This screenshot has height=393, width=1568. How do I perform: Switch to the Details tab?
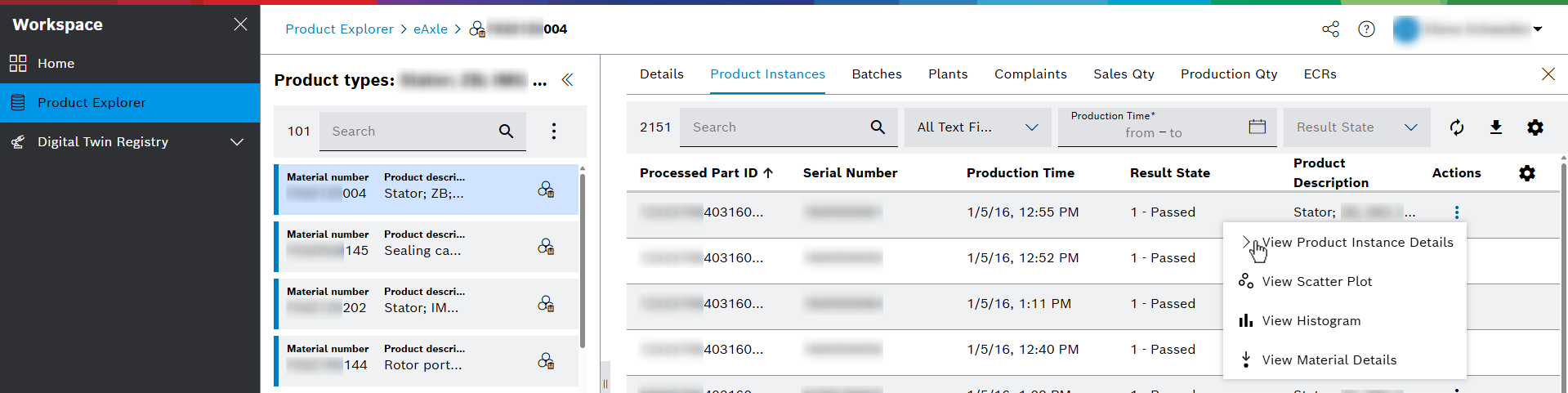662,74
